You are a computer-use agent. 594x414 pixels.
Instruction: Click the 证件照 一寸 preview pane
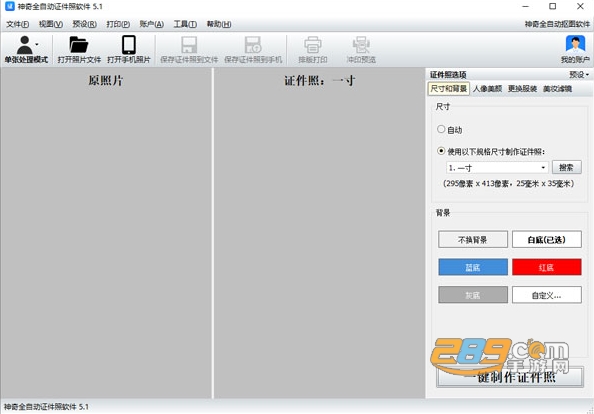(319, 233)
